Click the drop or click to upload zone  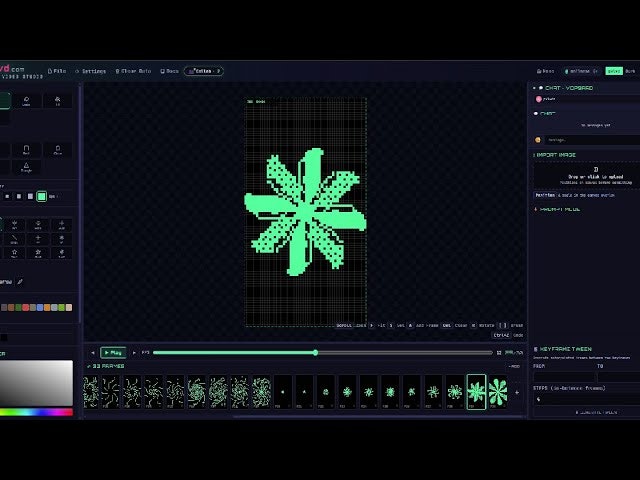coord(588,176)
